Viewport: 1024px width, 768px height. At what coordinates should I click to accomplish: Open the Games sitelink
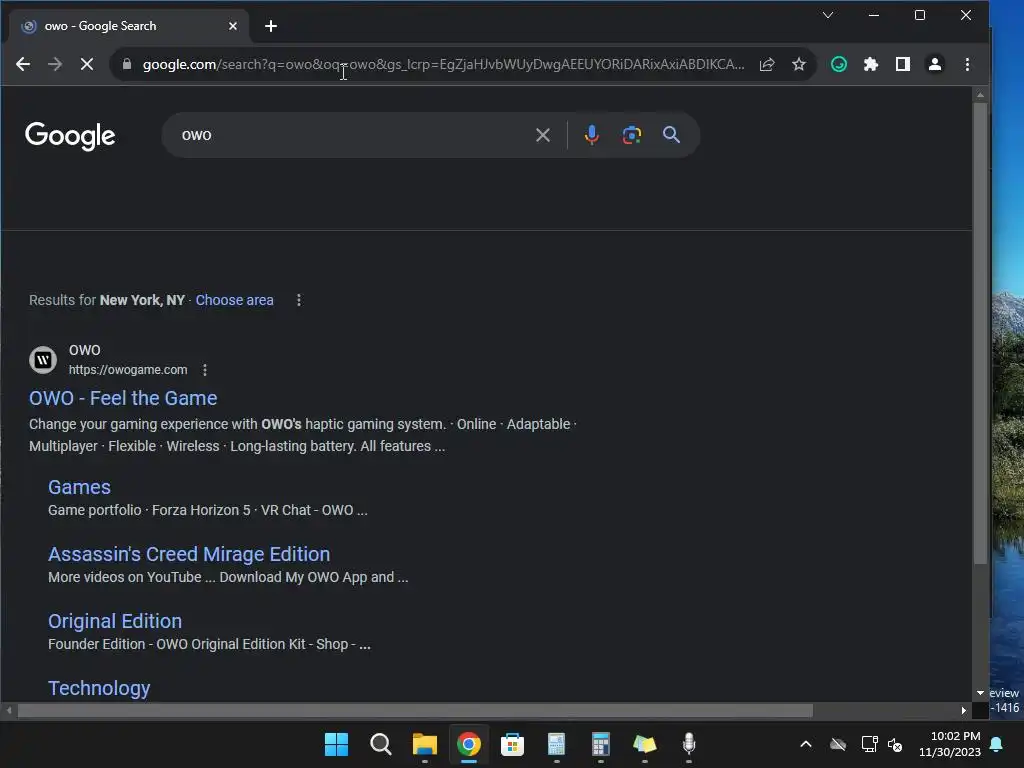[79, 487]
